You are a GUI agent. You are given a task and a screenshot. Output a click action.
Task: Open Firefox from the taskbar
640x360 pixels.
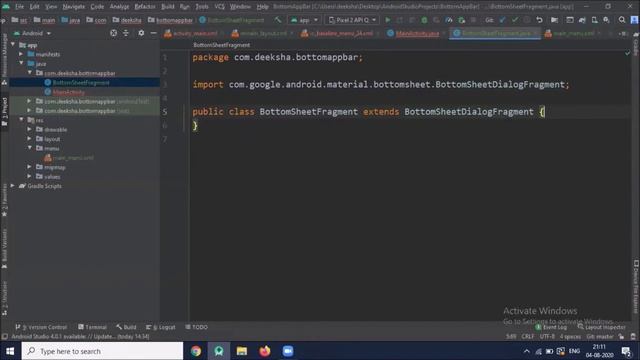click(264, 351)
